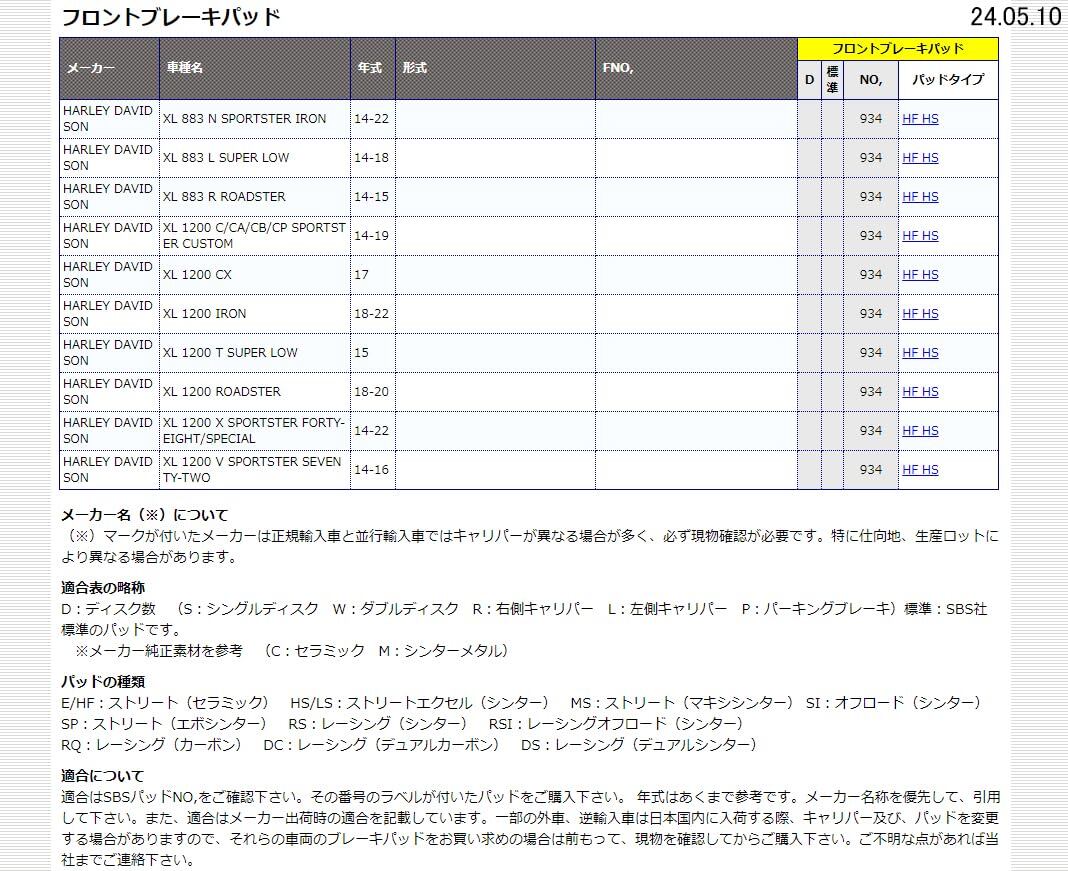Click pad number '934' in the XL 1200 CX row
Viewport: 1068px width, 871px height.
[x=870, y=274]
